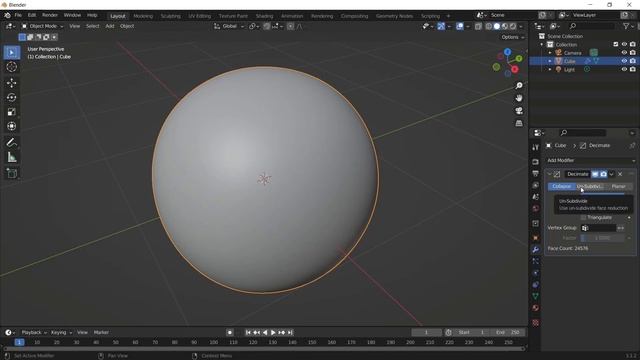This screenshot has width=640, height=360.
Task: Open the Object Mode dropdown
Action: (42, 26)
